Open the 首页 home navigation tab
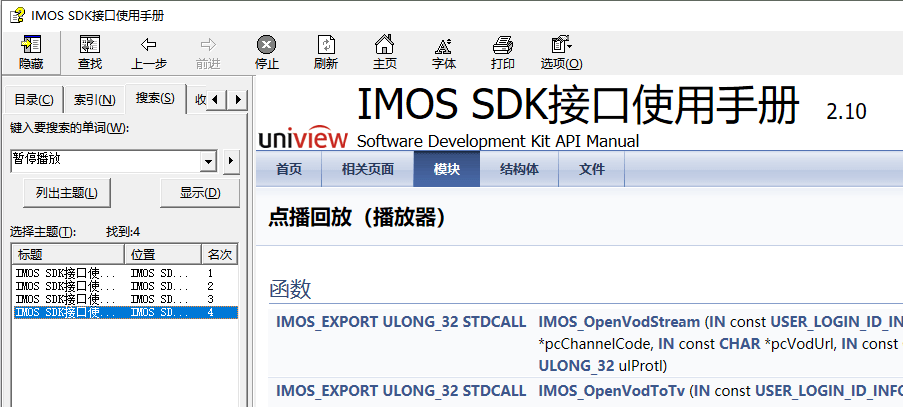This screenshot has height=407, width=903. coord(289,169)
